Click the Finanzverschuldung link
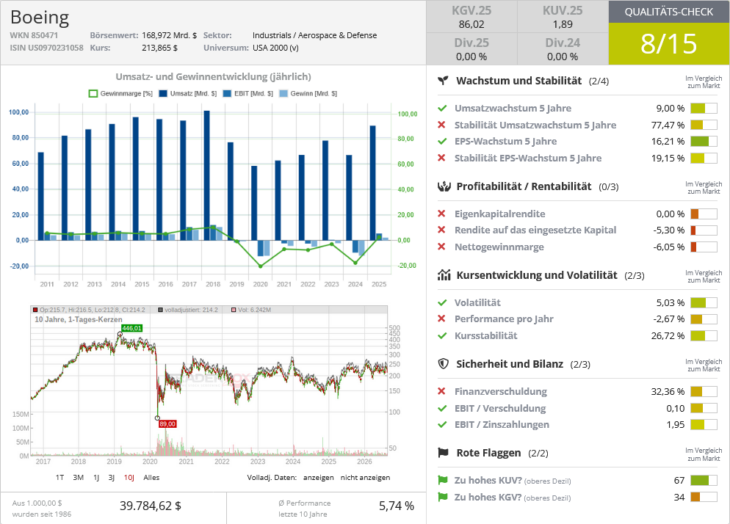Image resolution: width=730 pixels, height=524 pixels. (x=500, y=391)
